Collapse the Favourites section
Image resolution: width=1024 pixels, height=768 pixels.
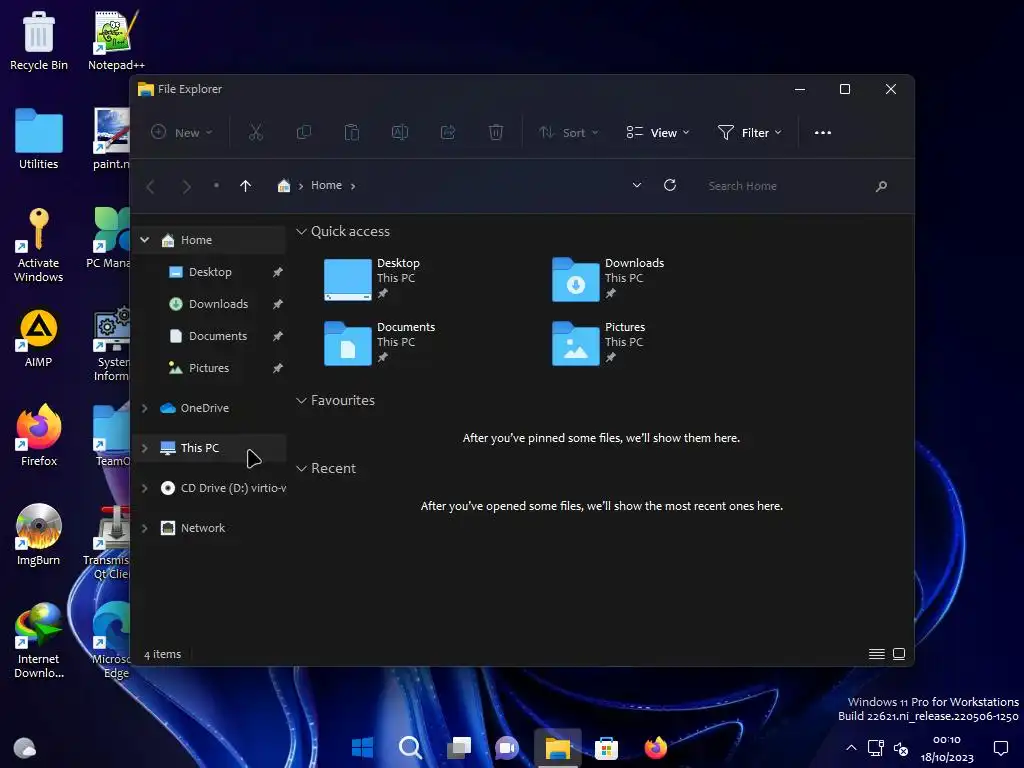pos(301,400)
